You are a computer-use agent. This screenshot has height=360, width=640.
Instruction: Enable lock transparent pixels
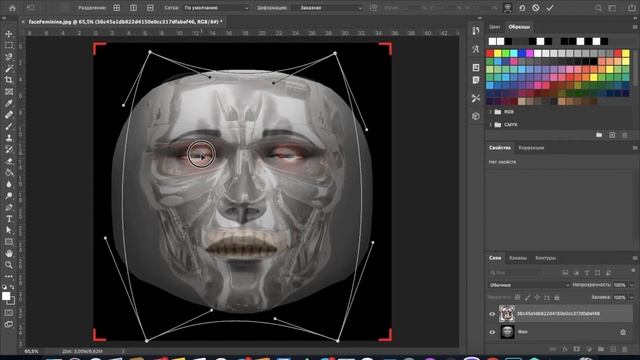[x=518, y=298]
